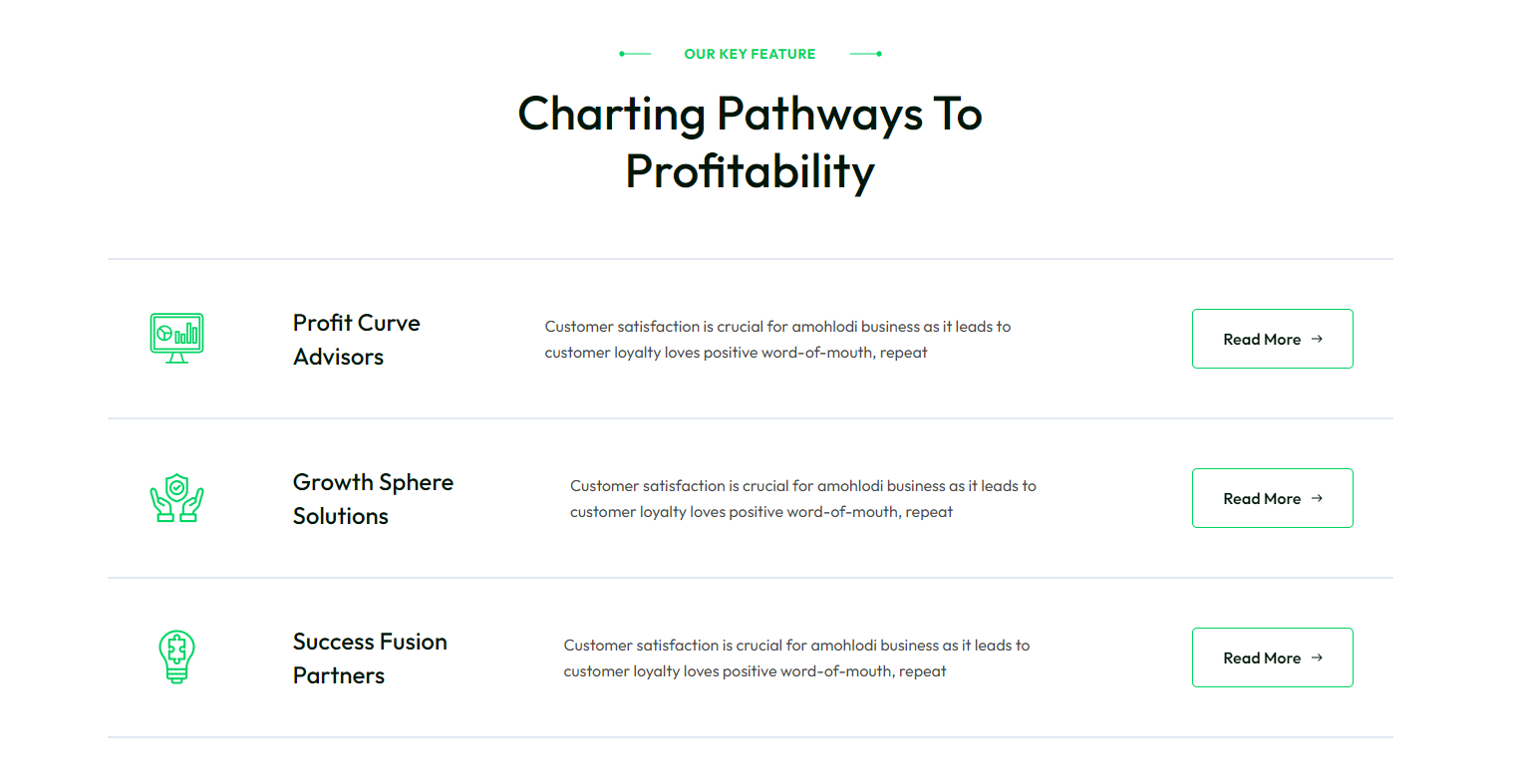Click the OUR KEY FEATURE green label
This screenshot has width=1515, height=784.
coord(750,54)
